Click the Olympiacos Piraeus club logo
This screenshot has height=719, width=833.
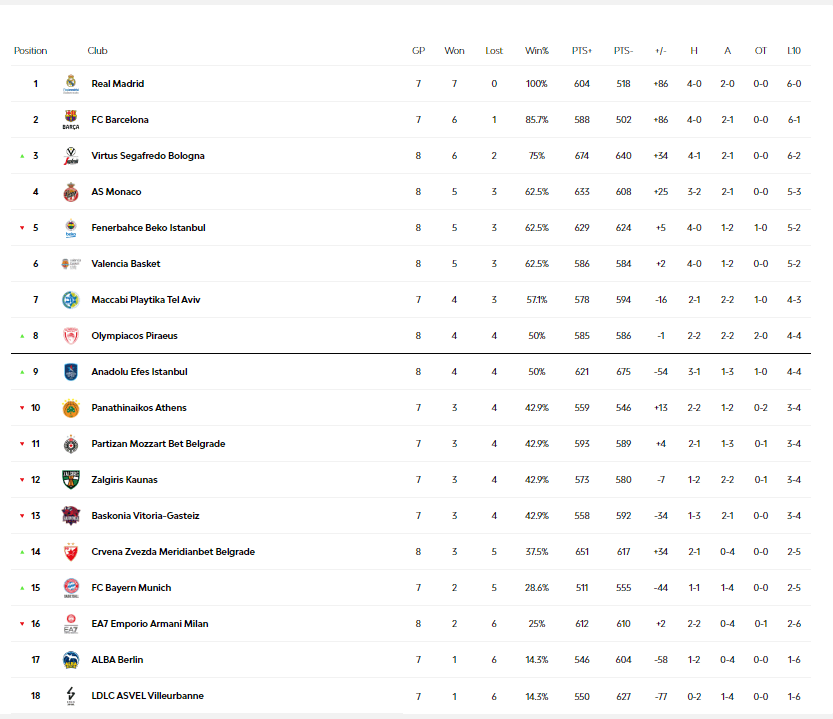click(71, 336)
